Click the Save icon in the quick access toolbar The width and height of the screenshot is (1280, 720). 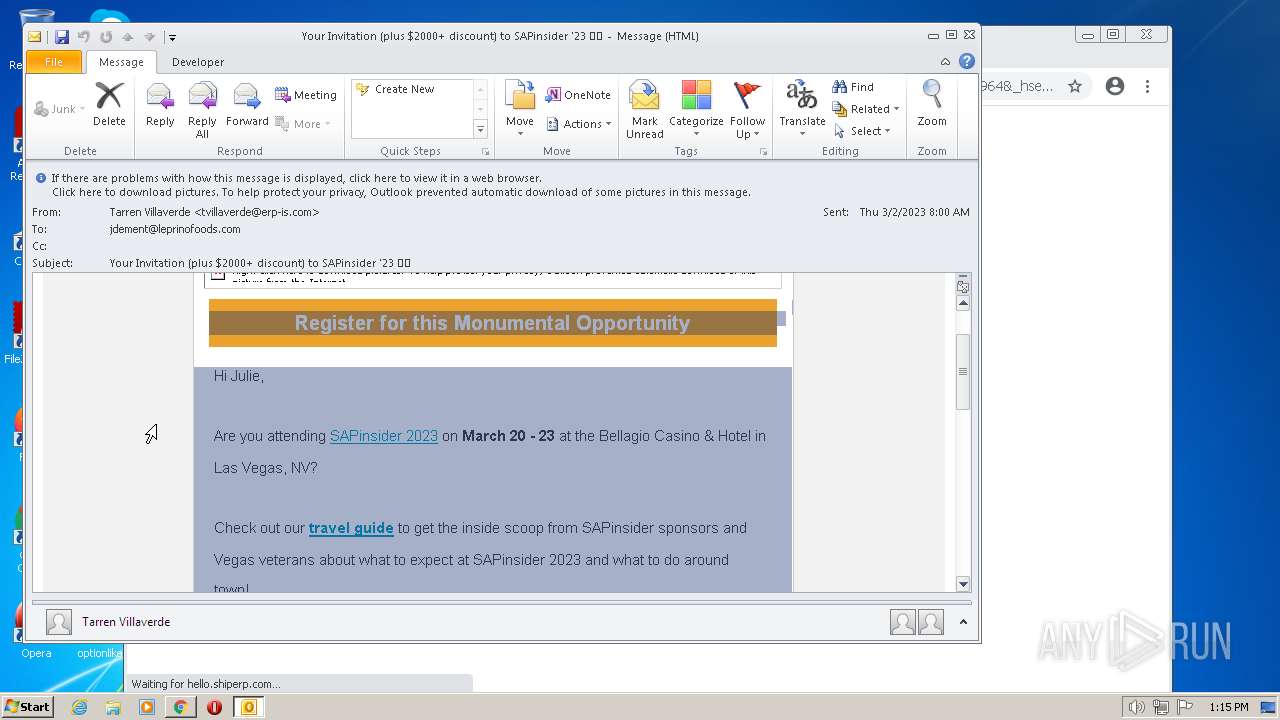coord(62,37)
